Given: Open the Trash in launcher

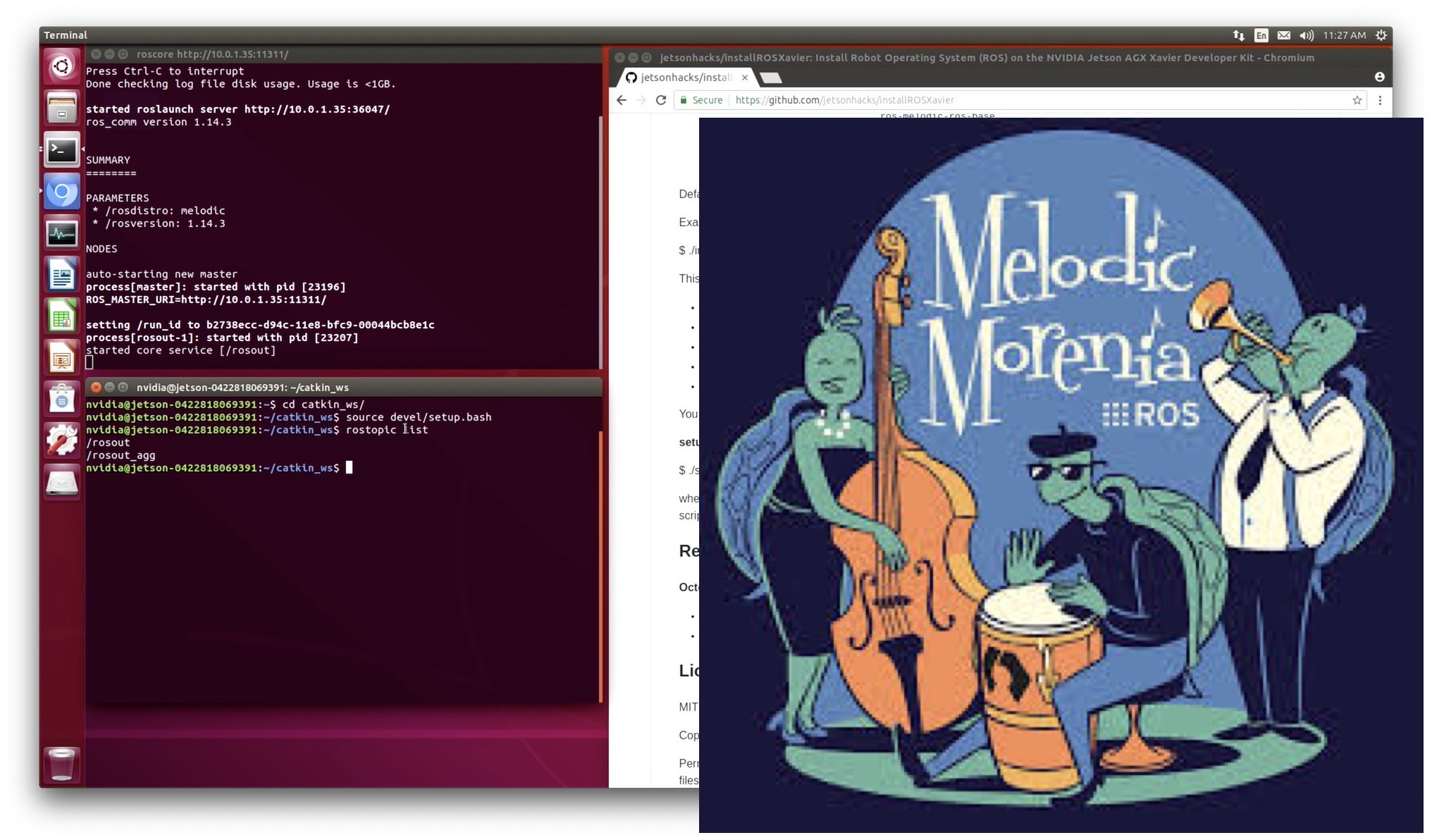Looking at the screenshot, I should (62, 764).
